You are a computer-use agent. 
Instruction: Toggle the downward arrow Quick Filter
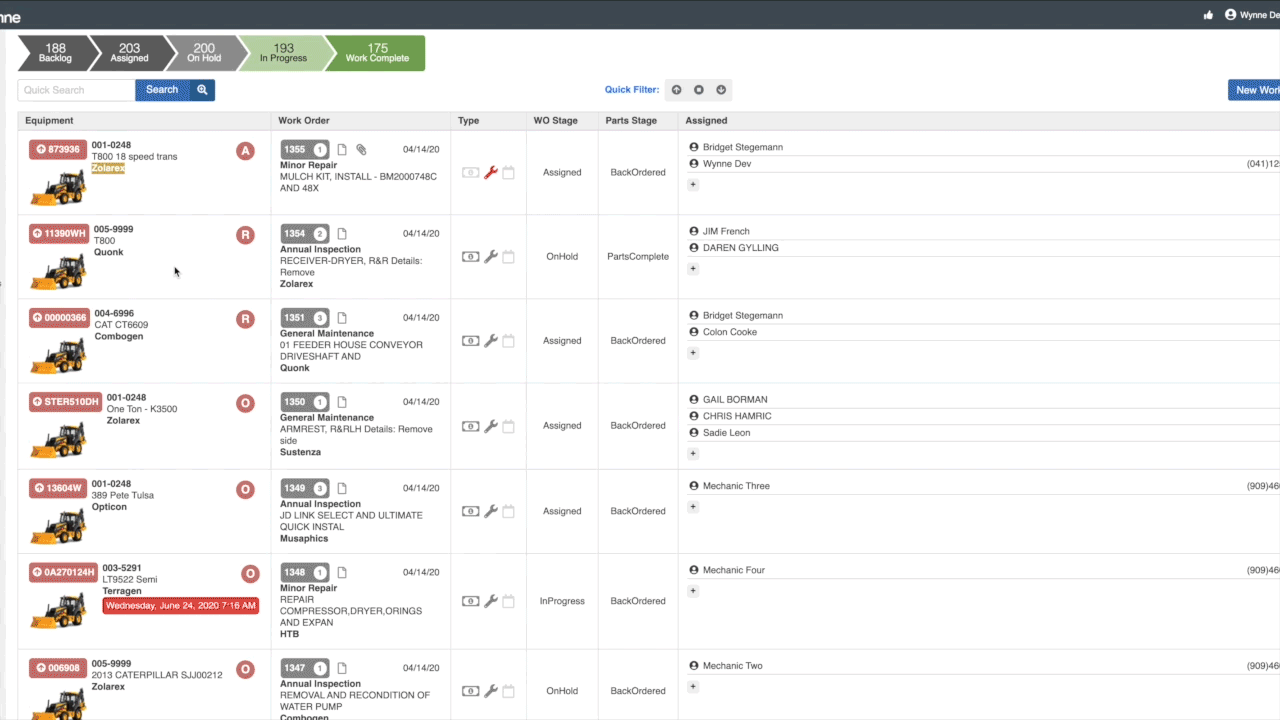tap(720, 89)
